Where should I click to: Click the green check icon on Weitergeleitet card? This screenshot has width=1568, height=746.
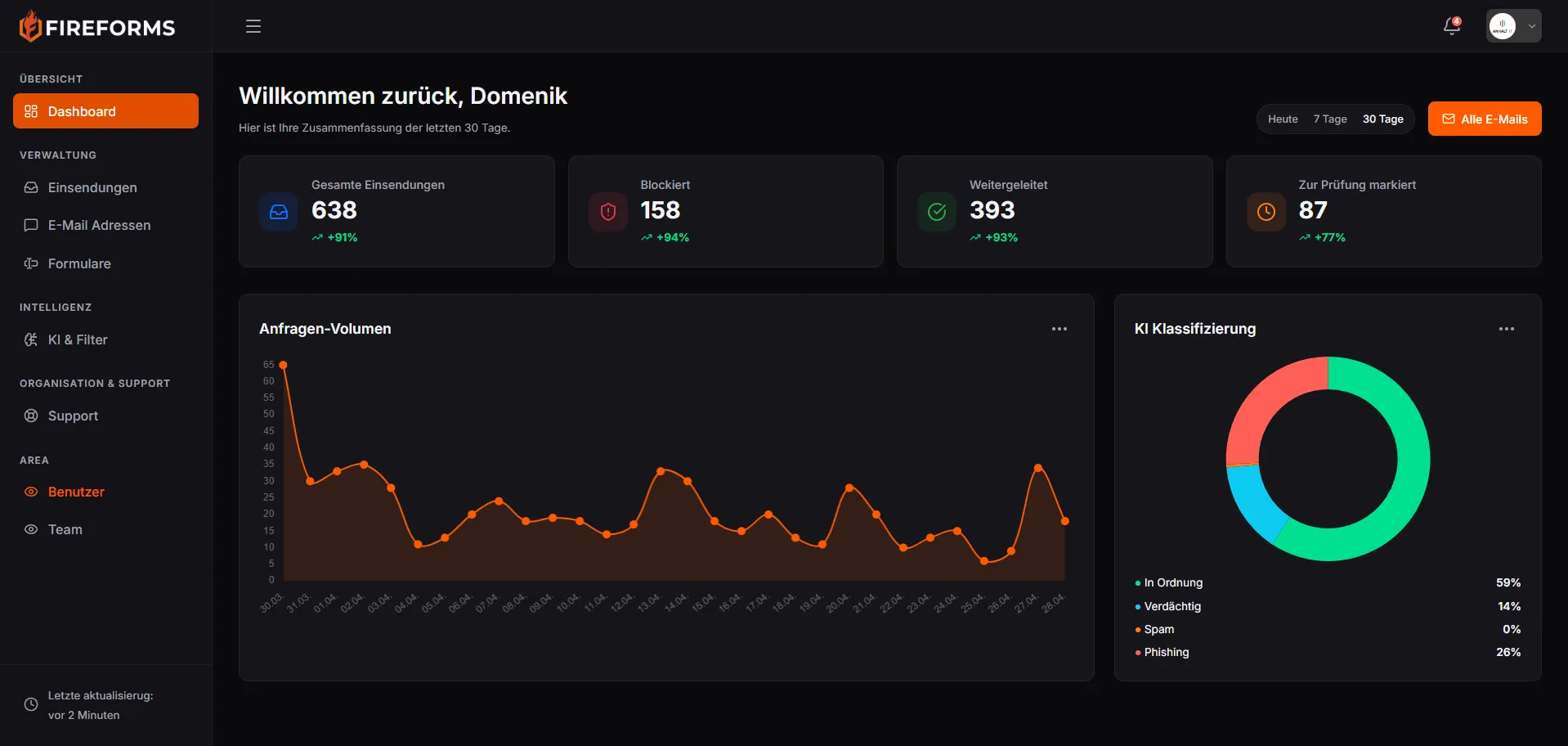(x=937, y=212)
